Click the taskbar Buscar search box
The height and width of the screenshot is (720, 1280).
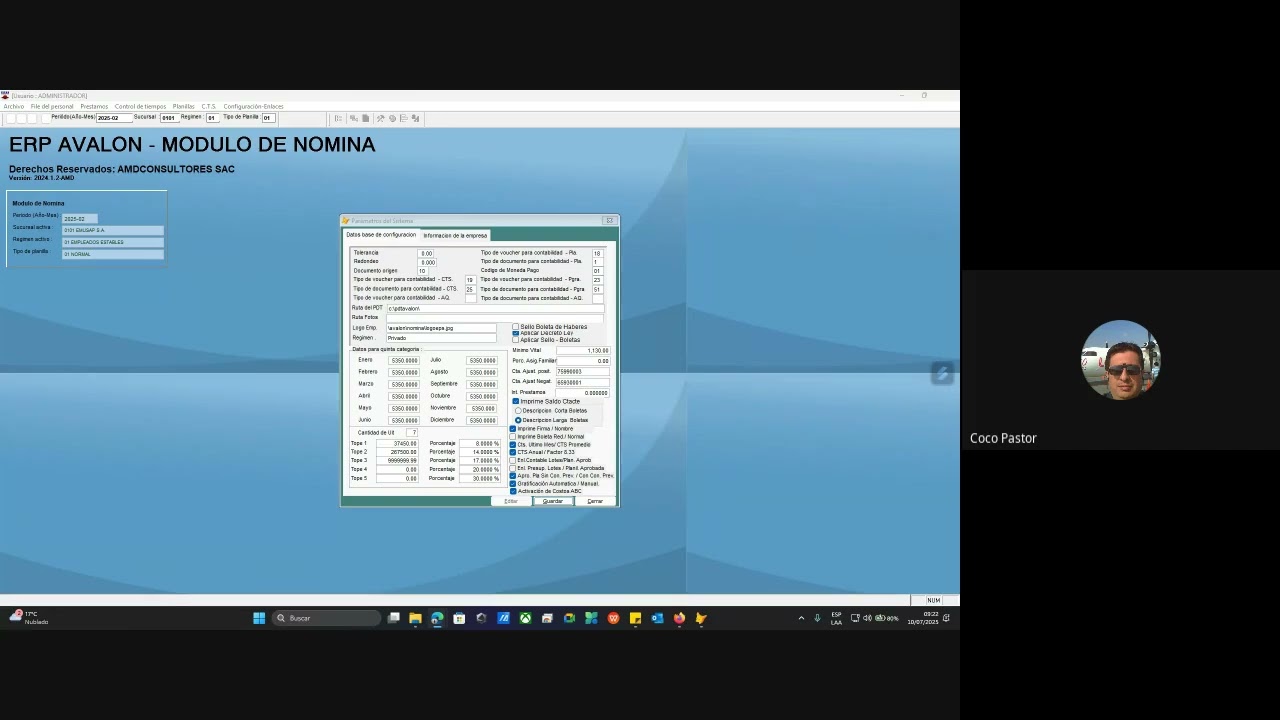pos(325,618)
